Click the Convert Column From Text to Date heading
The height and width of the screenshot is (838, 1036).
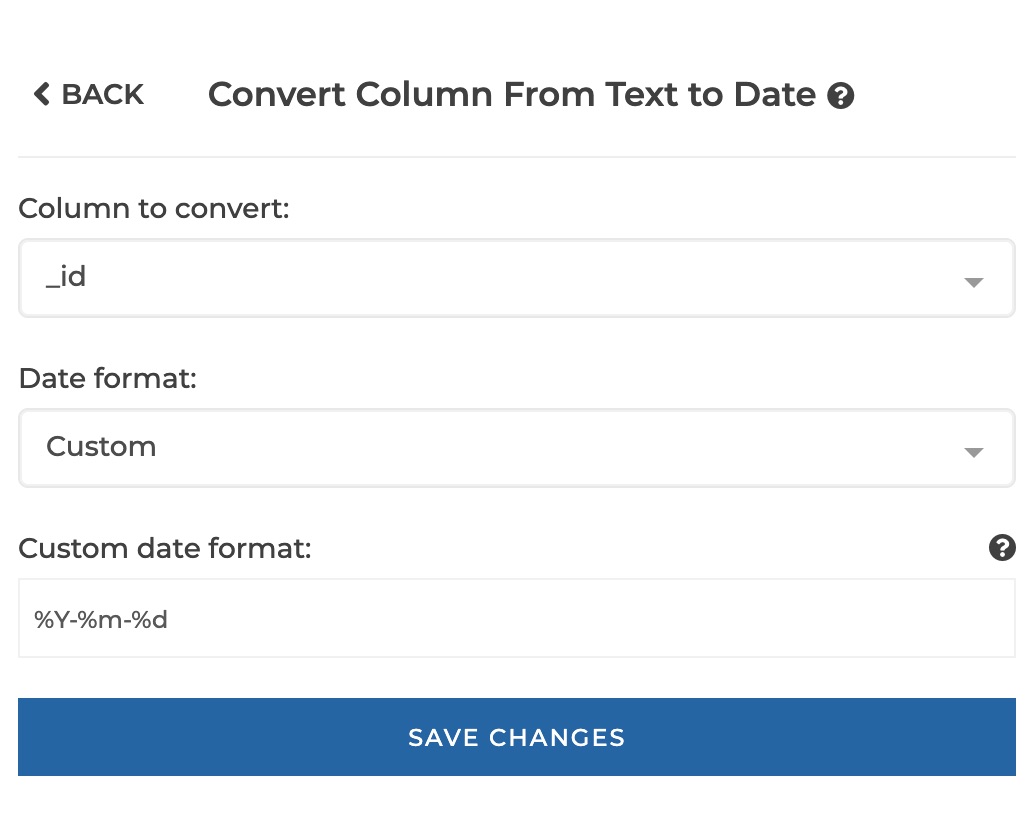[511, 94]
